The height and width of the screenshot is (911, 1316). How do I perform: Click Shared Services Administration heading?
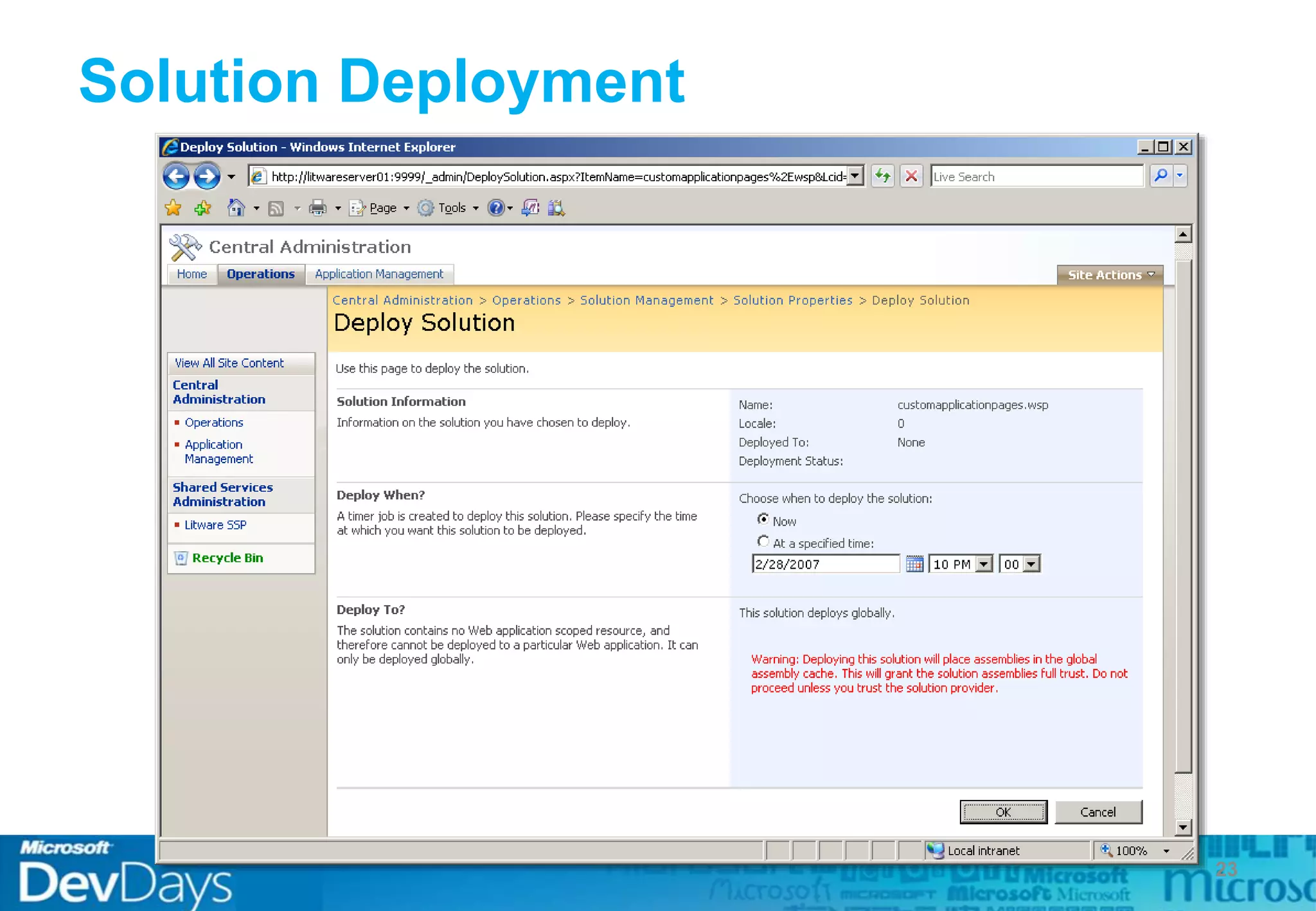[x=222, y=494]
